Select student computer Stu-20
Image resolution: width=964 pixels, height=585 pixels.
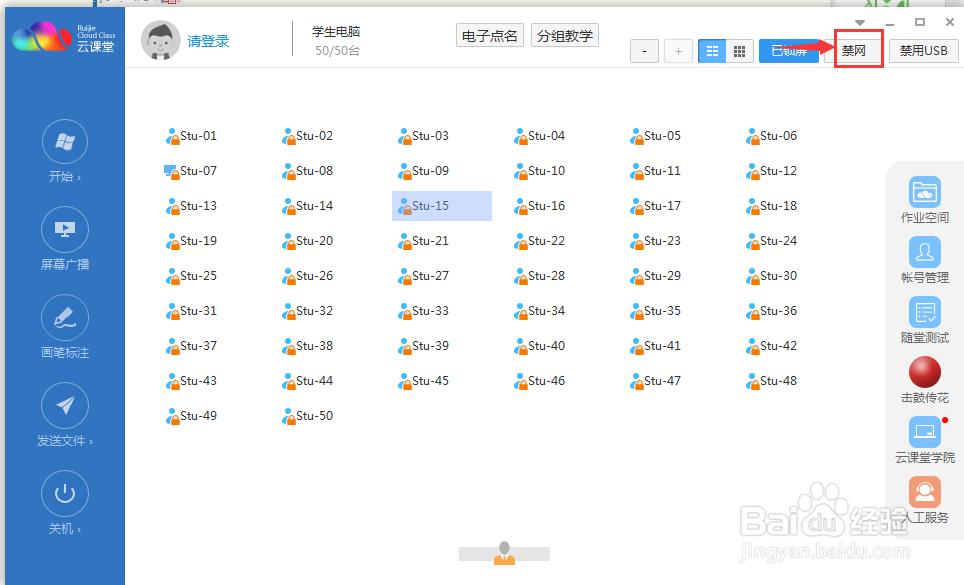307,241
